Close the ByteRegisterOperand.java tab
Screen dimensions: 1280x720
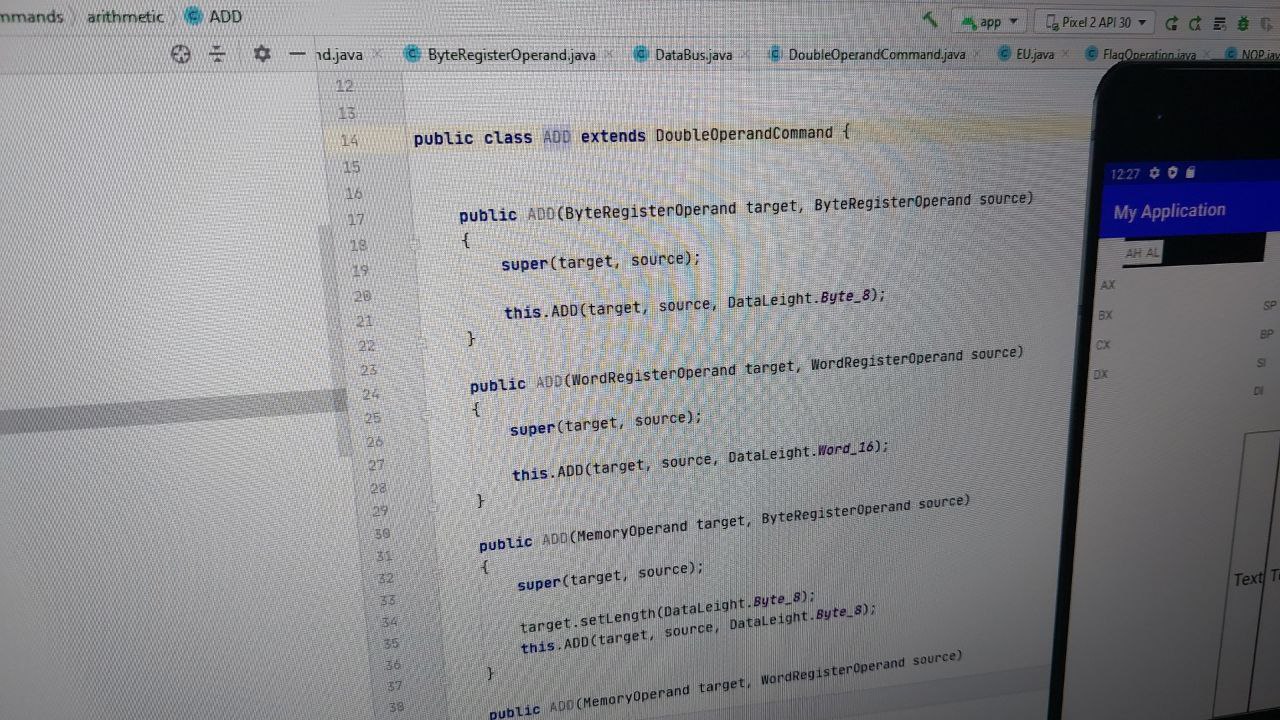pos(606,55)
